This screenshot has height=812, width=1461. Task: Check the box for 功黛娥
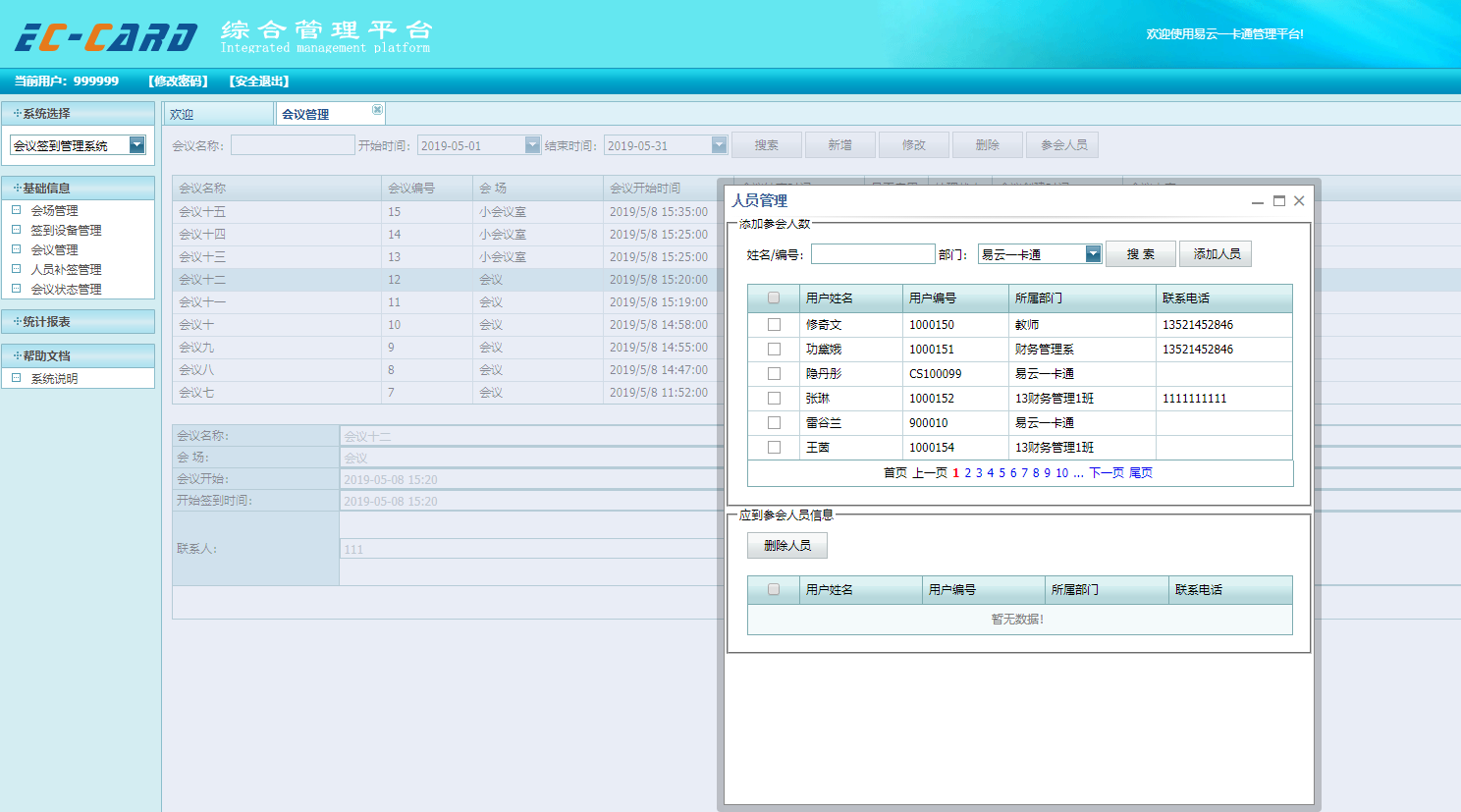[x=774, y=349]
